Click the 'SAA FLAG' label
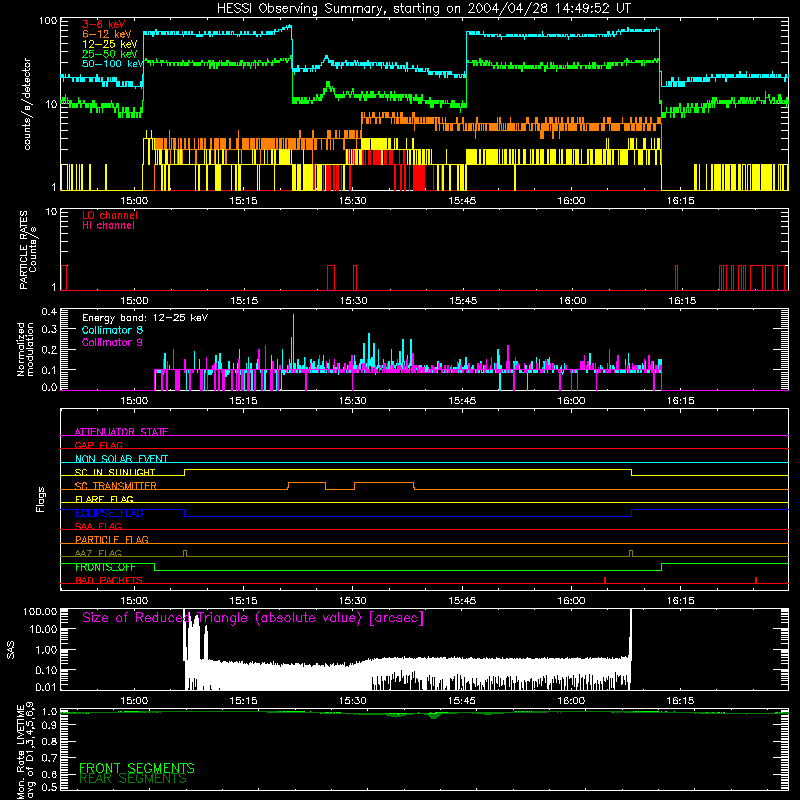 click(98, 526)
